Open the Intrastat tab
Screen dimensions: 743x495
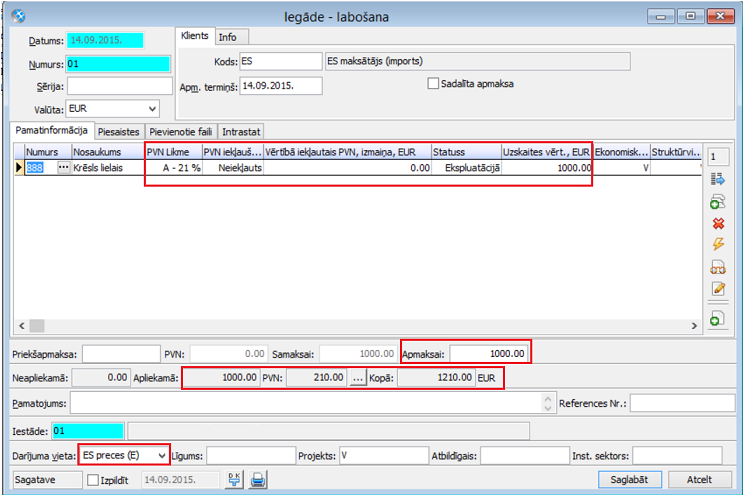[241, 132]
